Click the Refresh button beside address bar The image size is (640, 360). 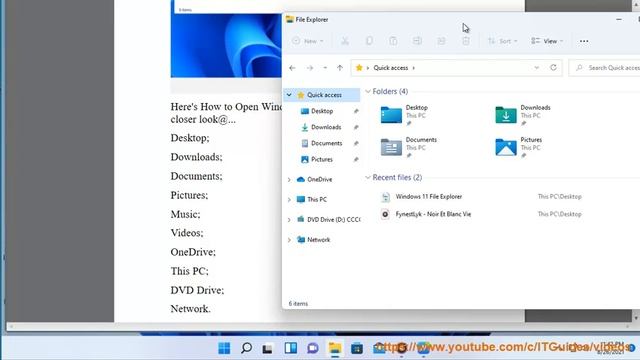coord(553,67)
